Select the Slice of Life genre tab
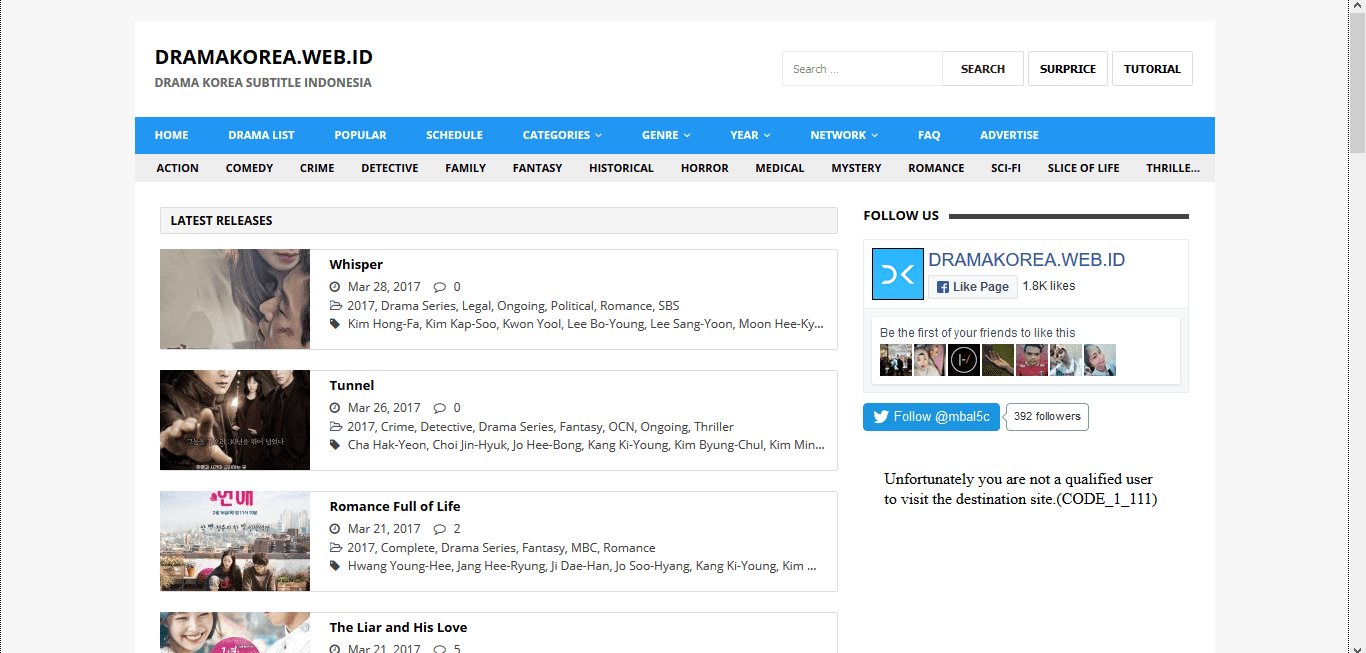The width and height of the screenshot is (1366, 653). 1083,168
